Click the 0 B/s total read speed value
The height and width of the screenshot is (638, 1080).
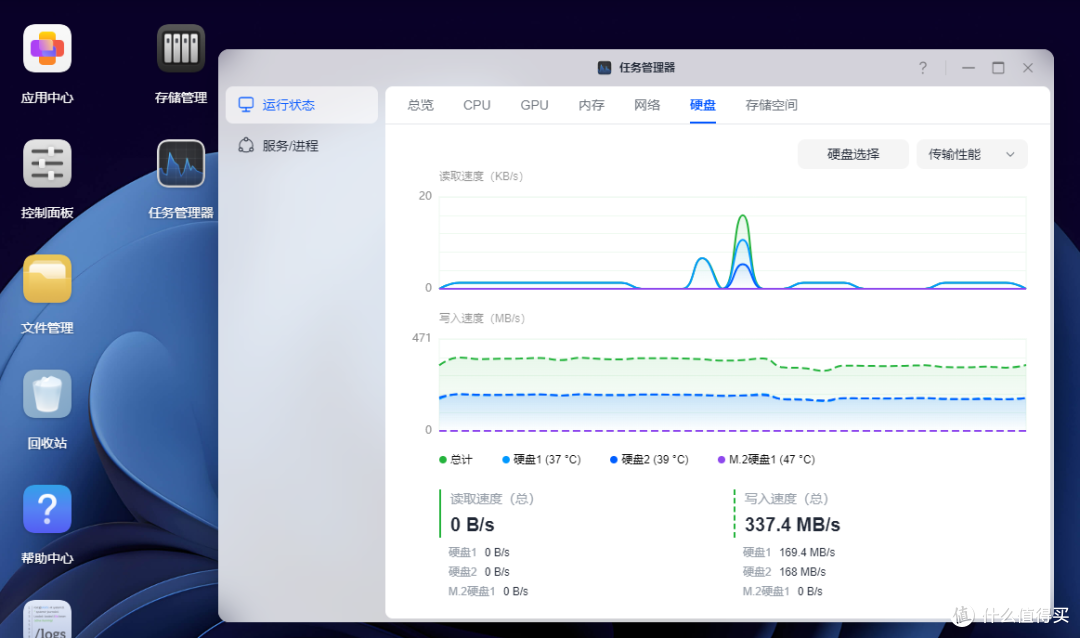(x=472, y=525)
